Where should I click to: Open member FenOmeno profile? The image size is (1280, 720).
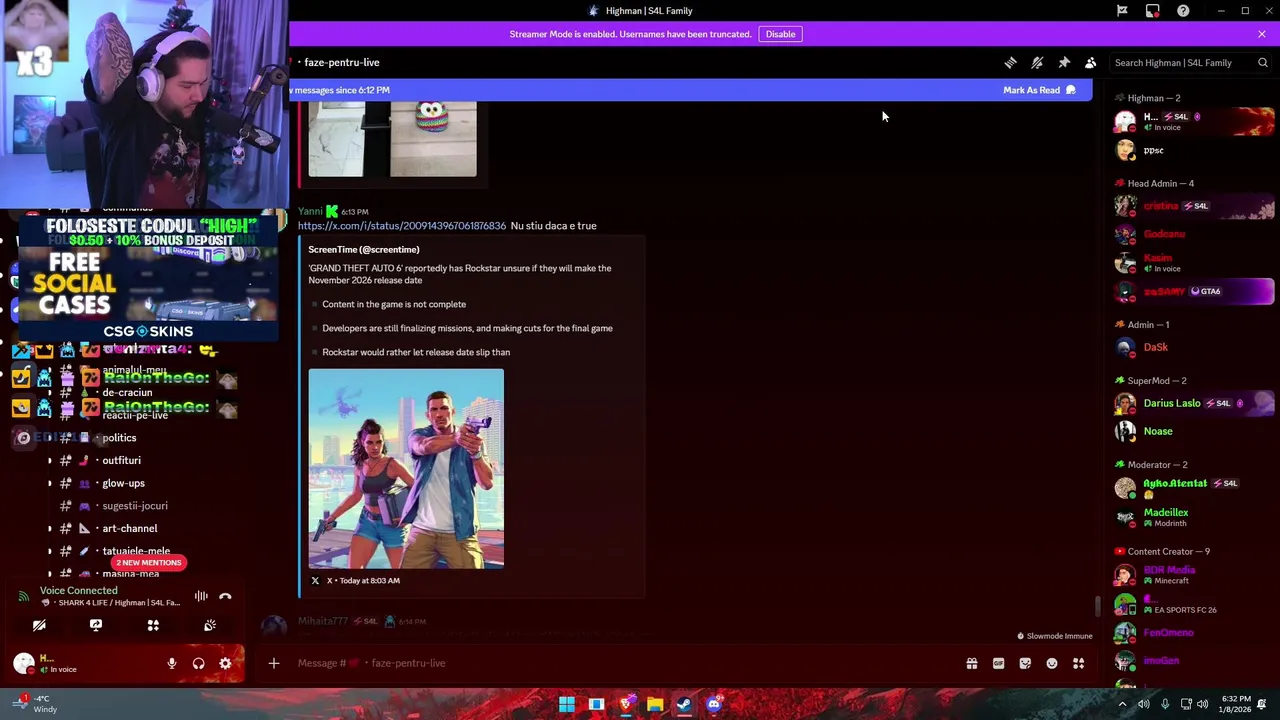tap(1194, 633)
